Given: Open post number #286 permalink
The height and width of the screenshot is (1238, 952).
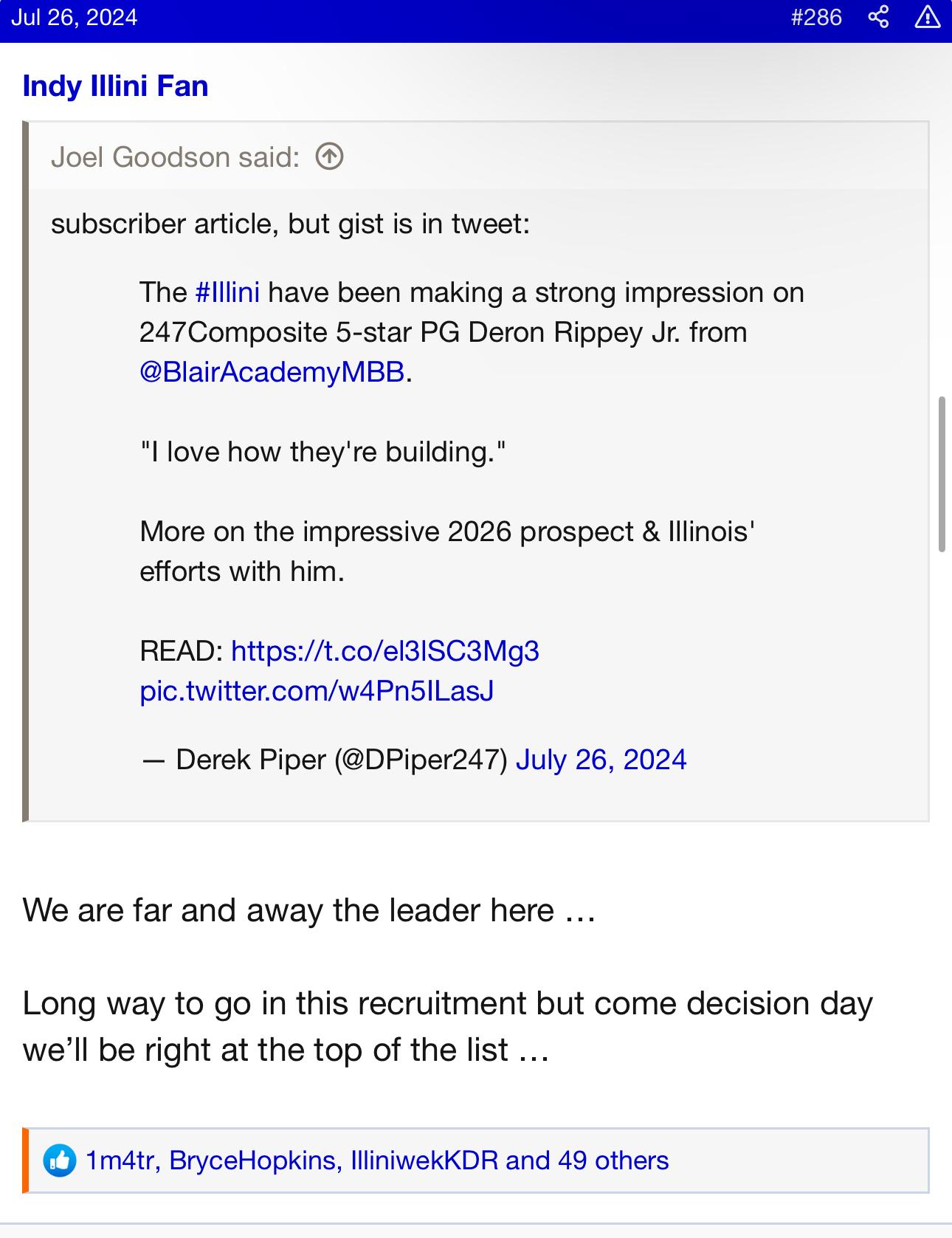Looking at the screenshot, I should pyautogui.click(x=815, y=17).
